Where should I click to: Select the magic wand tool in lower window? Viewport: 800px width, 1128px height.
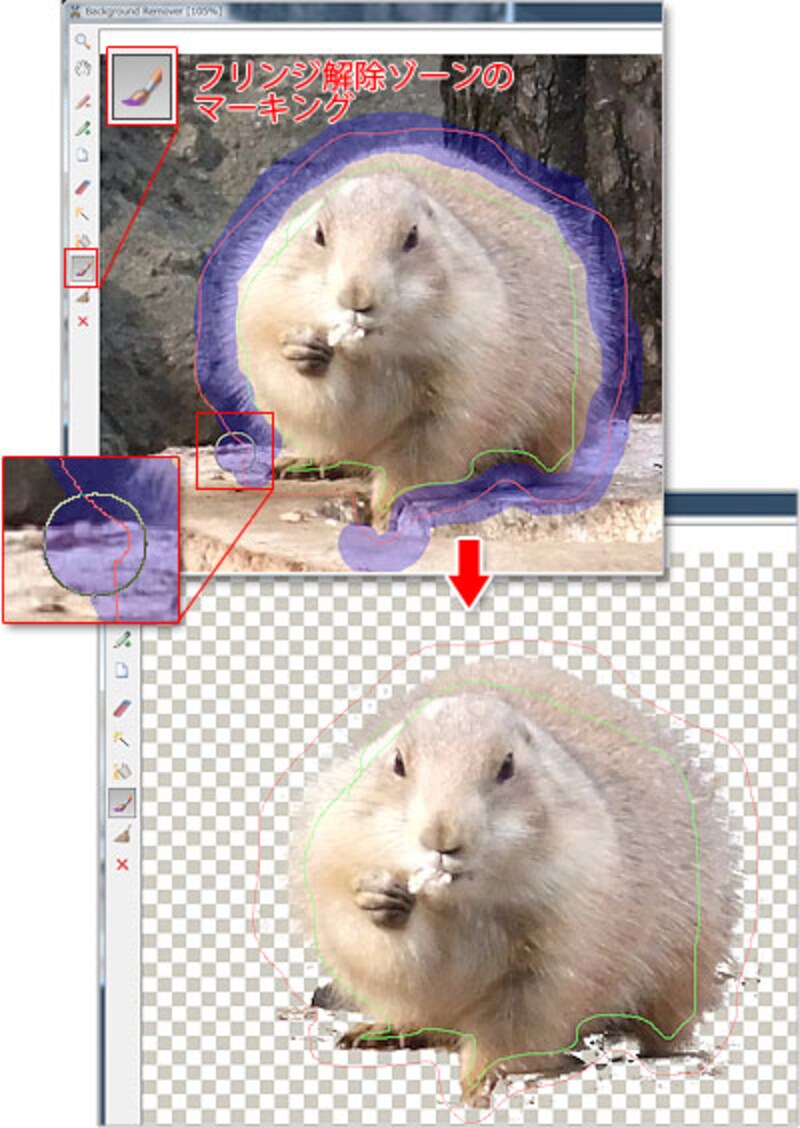[122, 739]
